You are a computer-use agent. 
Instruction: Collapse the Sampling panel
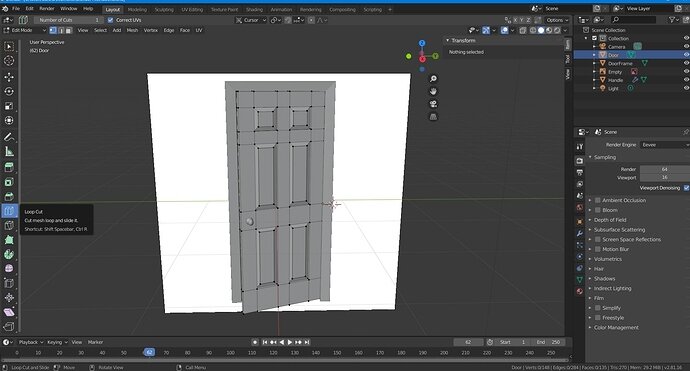(x=605, y=157)
